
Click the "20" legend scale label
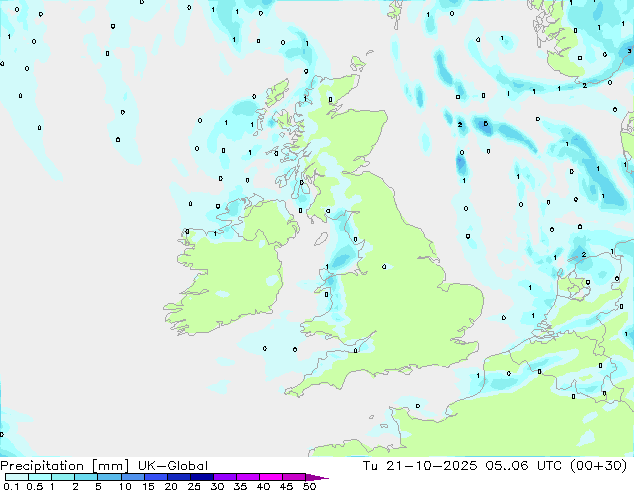[171, 486]
